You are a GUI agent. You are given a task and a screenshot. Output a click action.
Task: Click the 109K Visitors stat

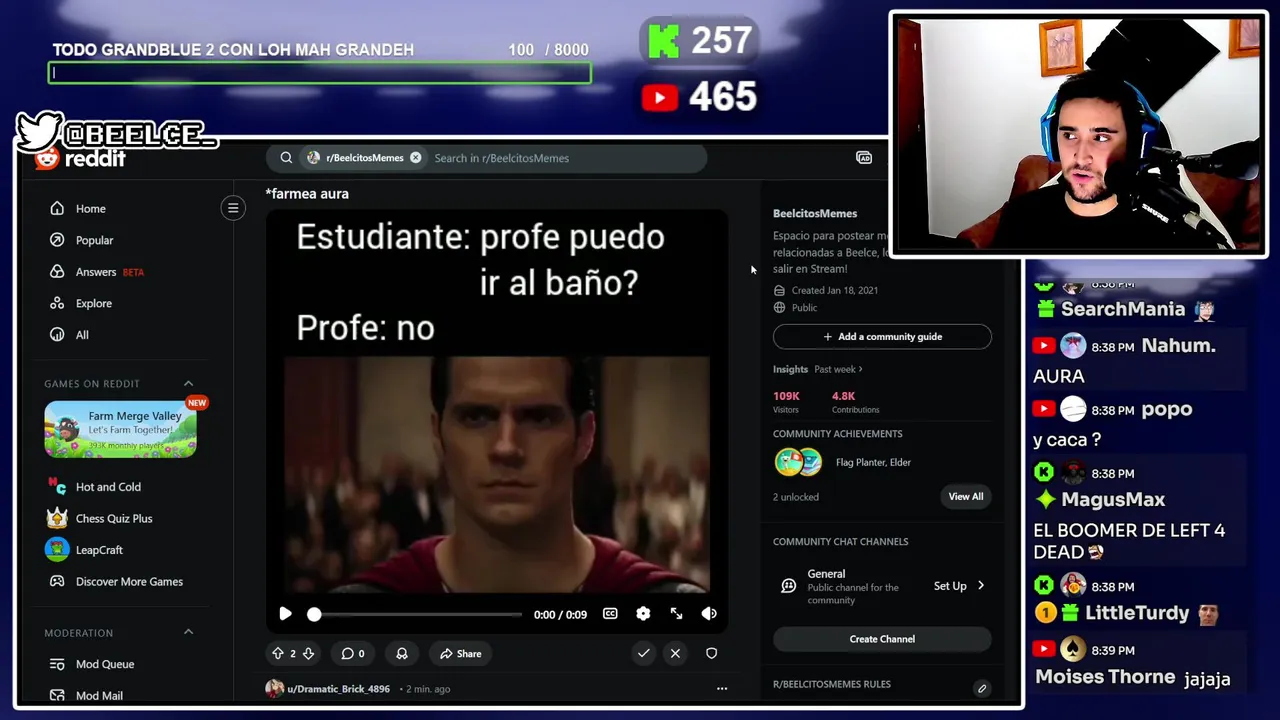(x=786, y=402)
